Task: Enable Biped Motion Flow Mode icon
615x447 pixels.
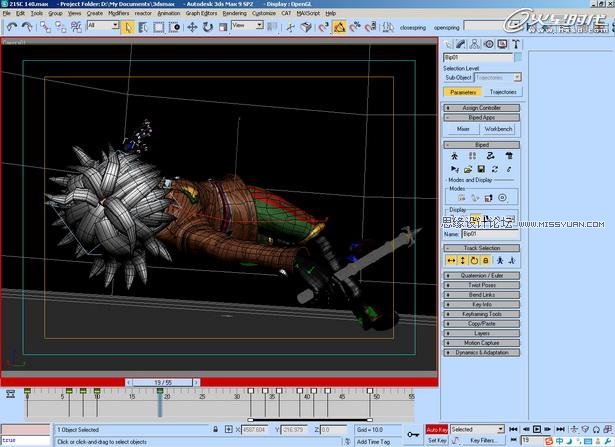Action: (491, 156)
